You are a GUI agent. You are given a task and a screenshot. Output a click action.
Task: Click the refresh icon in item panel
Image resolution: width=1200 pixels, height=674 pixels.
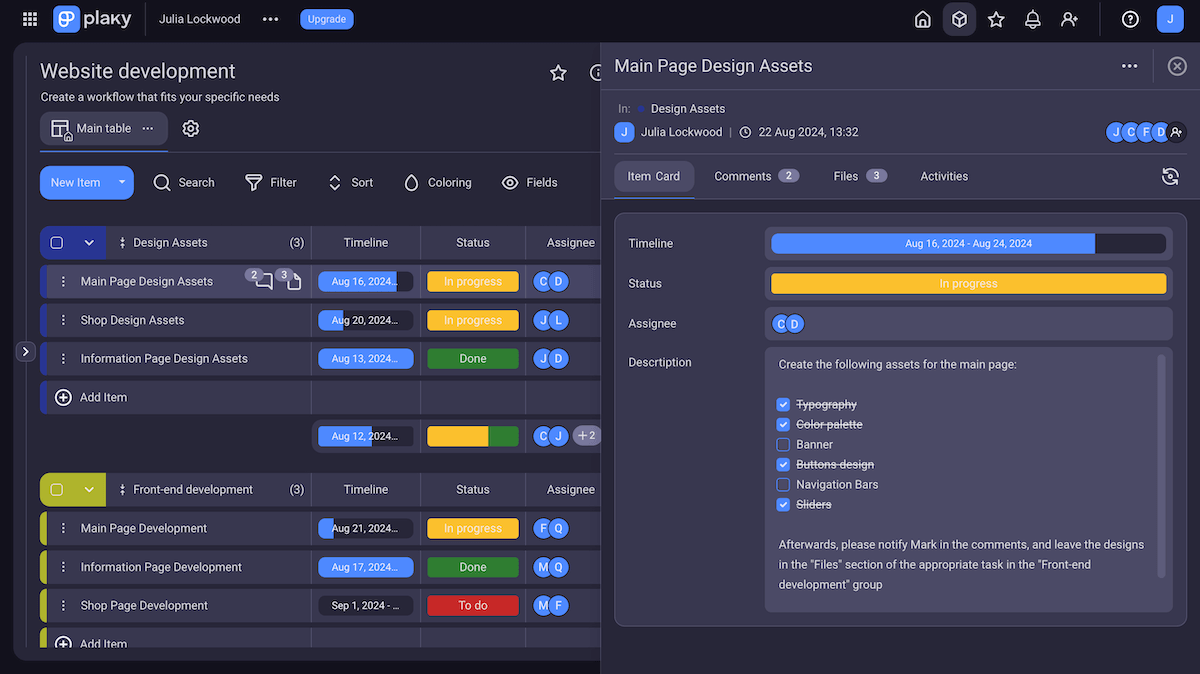coord(1170,176)
